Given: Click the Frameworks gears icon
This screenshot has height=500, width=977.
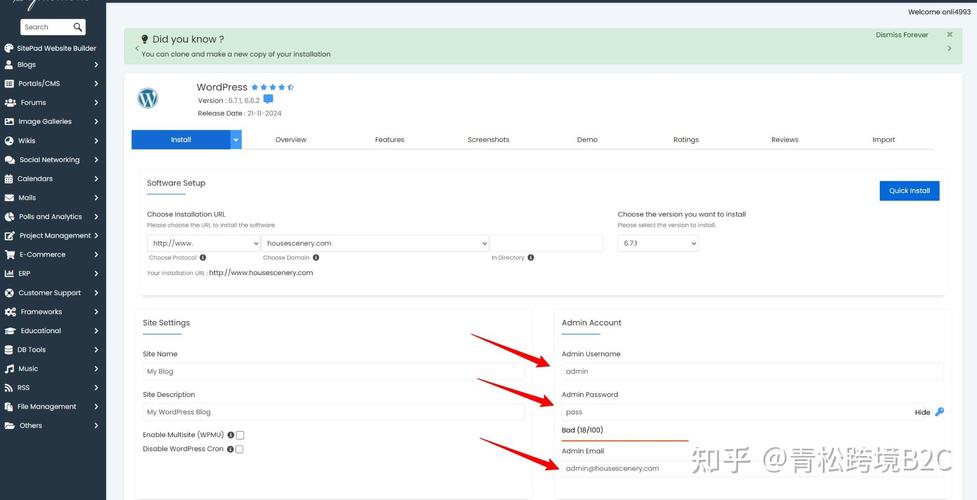Looking at the screenshot, I should point(10,312).
